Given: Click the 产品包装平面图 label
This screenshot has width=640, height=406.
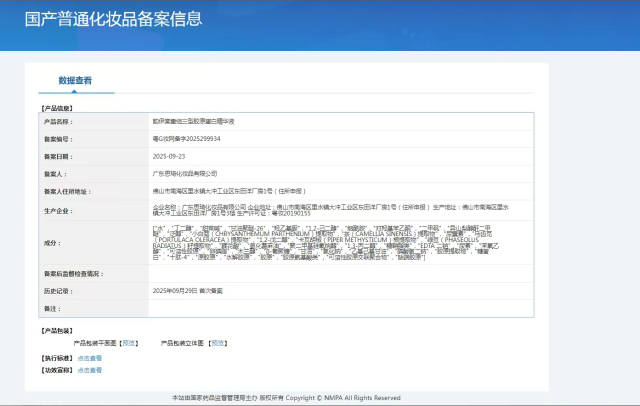Looking at the screenshot, I should click(95, 343).
